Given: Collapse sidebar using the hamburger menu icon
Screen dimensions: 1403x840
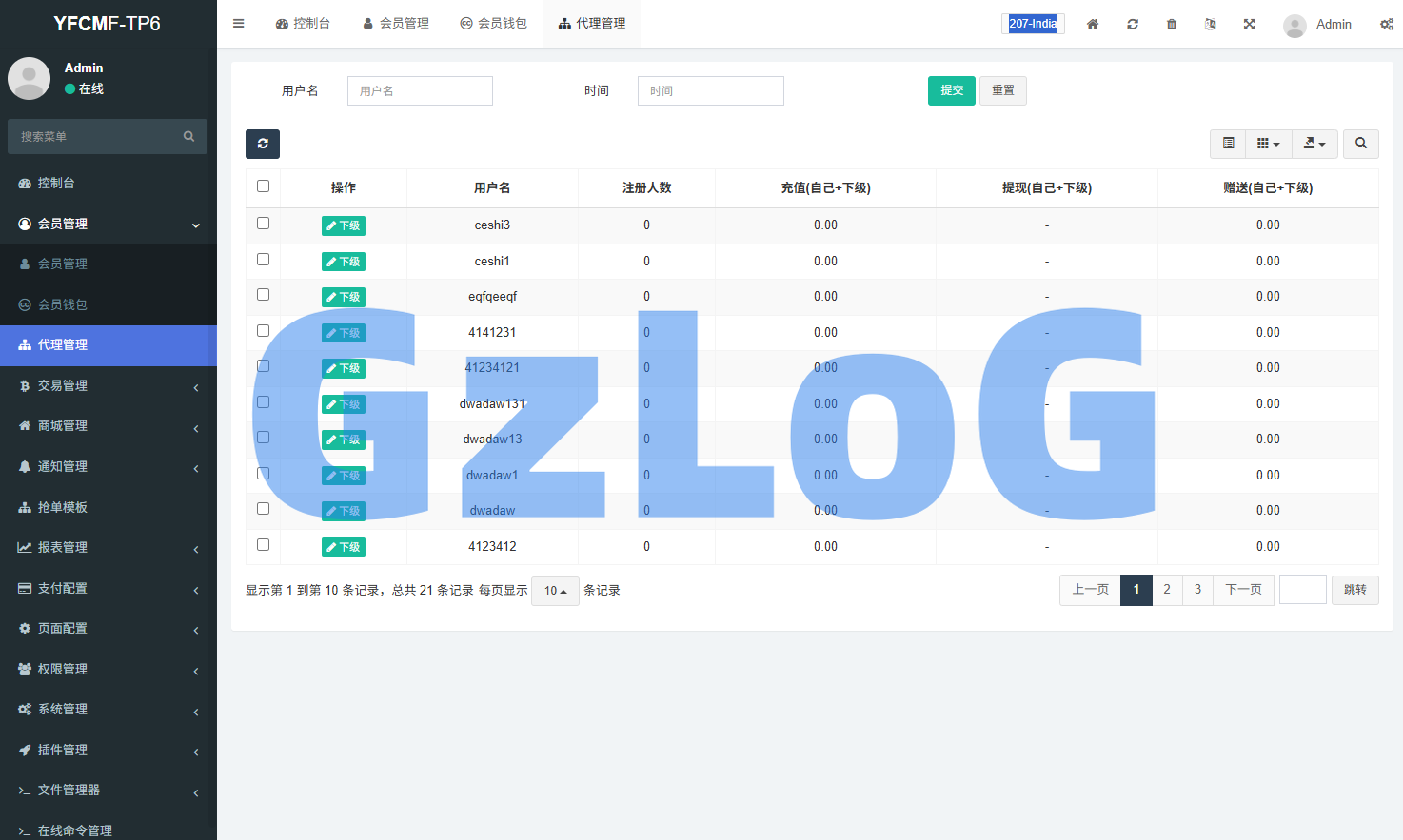Looking at the screenshot, I should pos(239,24).
